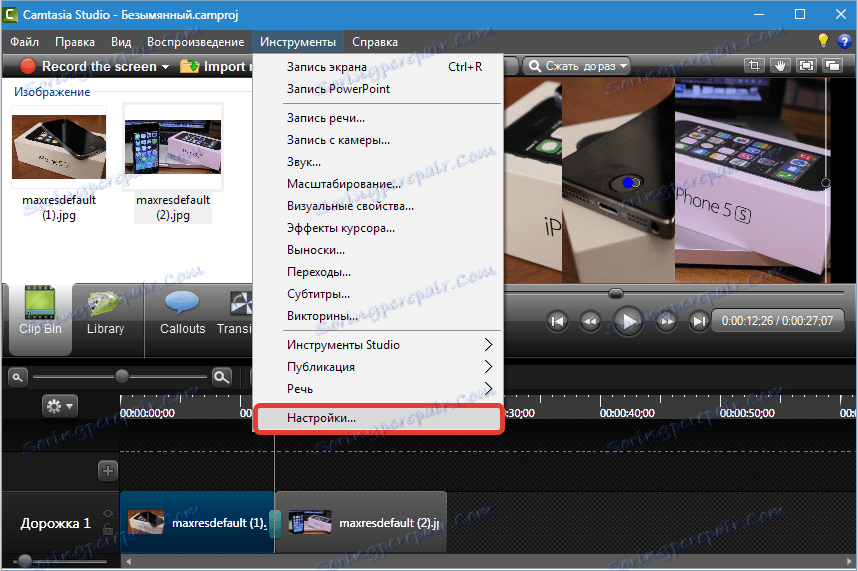The image size is (858, 571).
Task: Open the Справка menu
Action: (x=375, y=42)
